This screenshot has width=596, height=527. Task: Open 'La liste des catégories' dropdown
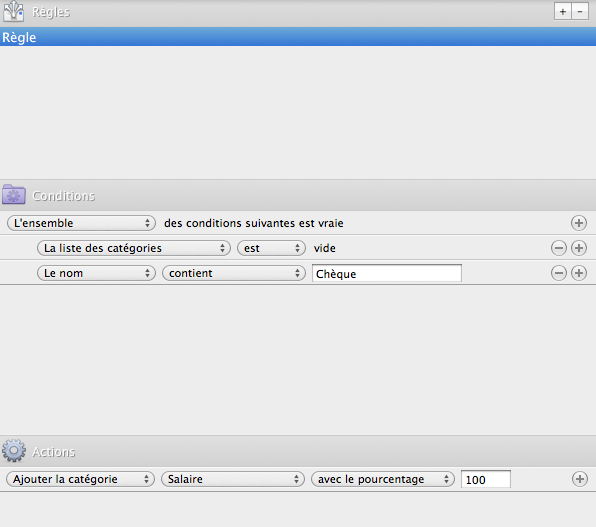(x=134, y=248)
